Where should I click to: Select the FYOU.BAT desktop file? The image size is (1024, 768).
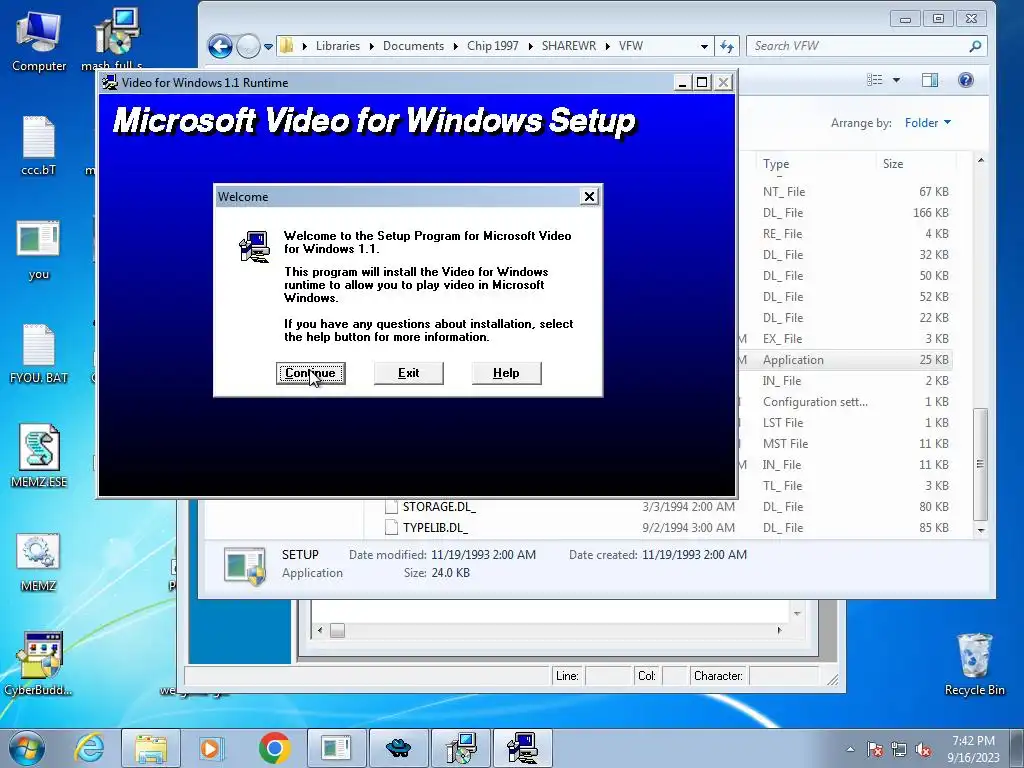point(39,353)
